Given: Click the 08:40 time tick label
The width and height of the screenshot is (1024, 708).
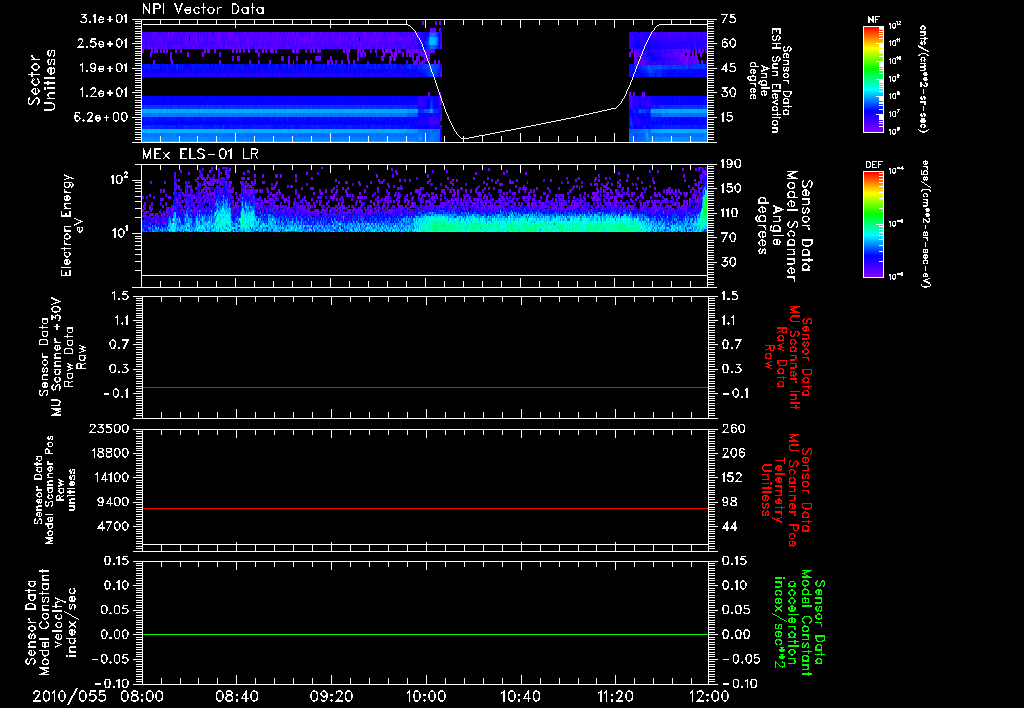Looking at the screenshot, I should pyautogui.click(x=236, y=696).
